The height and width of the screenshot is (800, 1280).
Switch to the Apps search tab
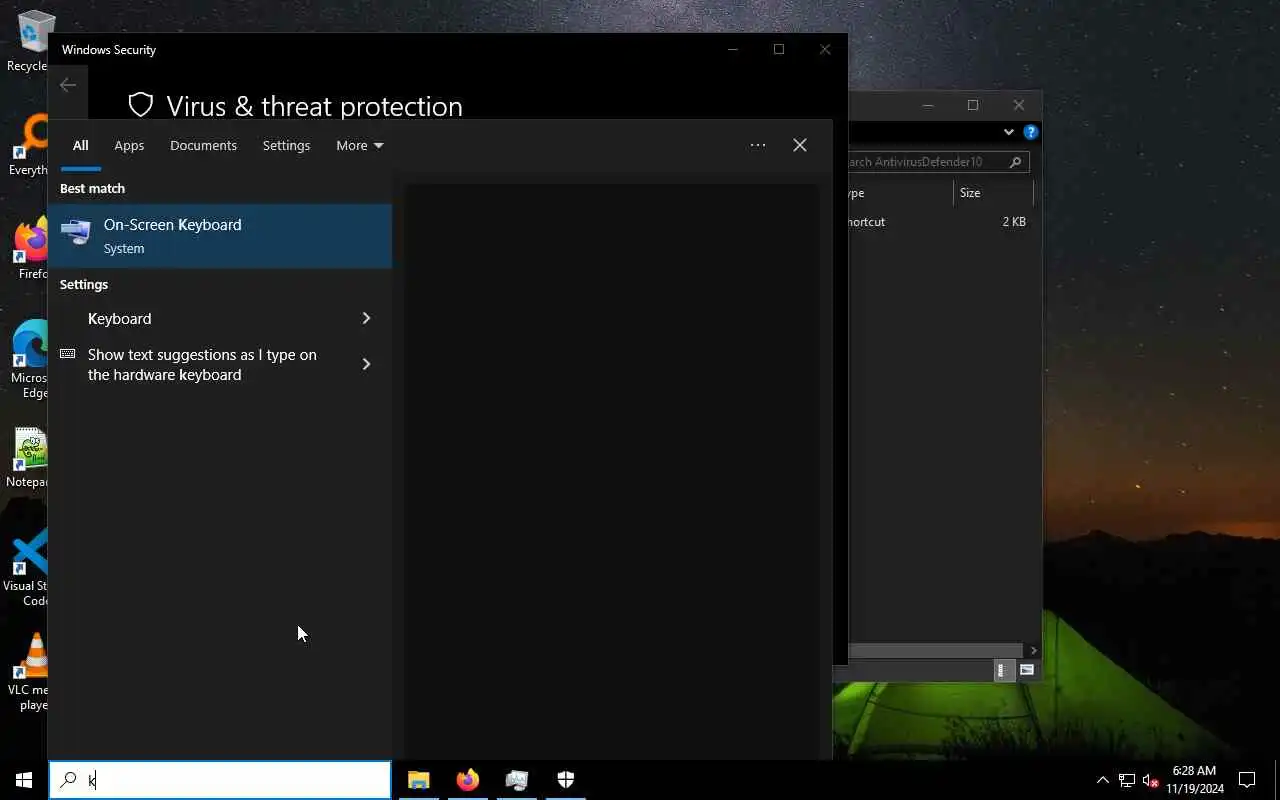click(x=129, y=145)
